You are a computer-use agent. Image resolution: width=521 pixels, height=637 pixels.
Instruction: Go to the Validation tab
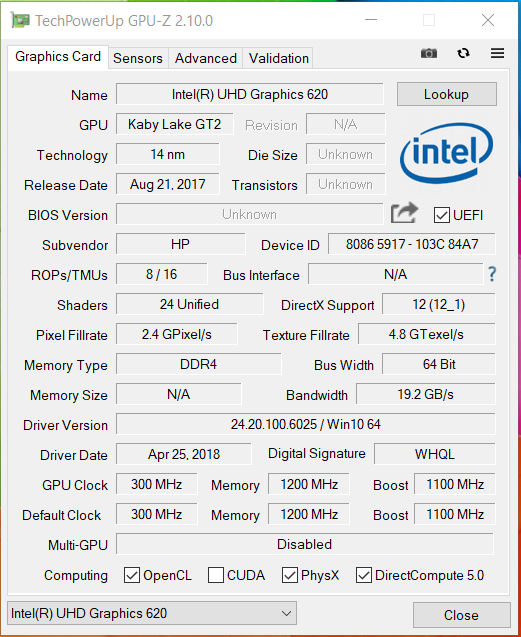point(279,58)
